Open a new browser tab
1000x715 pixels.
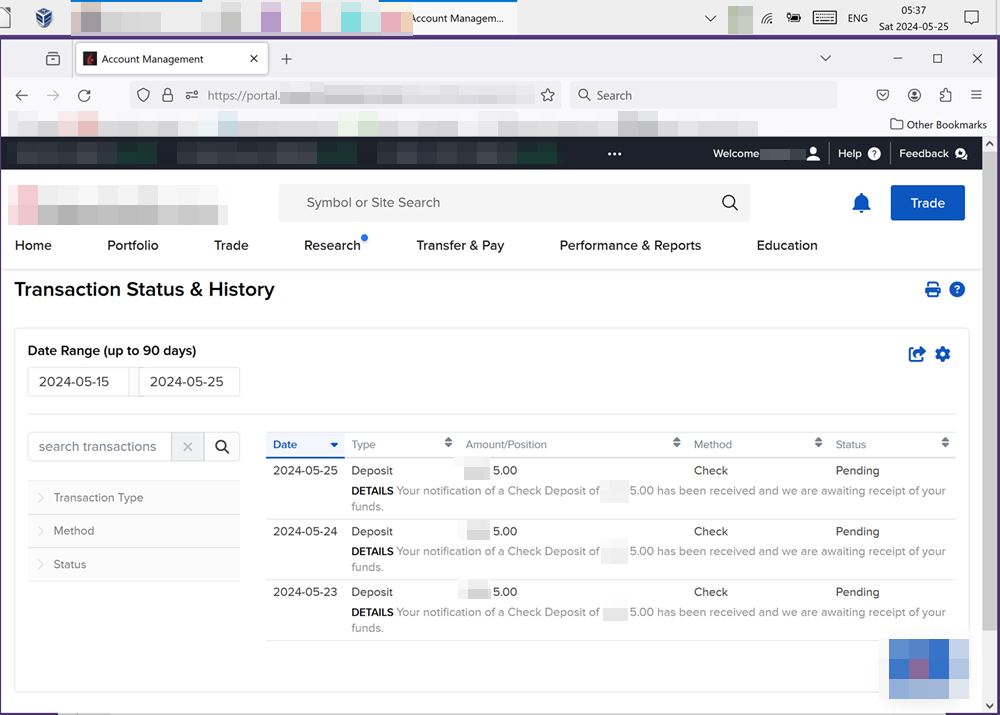tap(286, 59)
